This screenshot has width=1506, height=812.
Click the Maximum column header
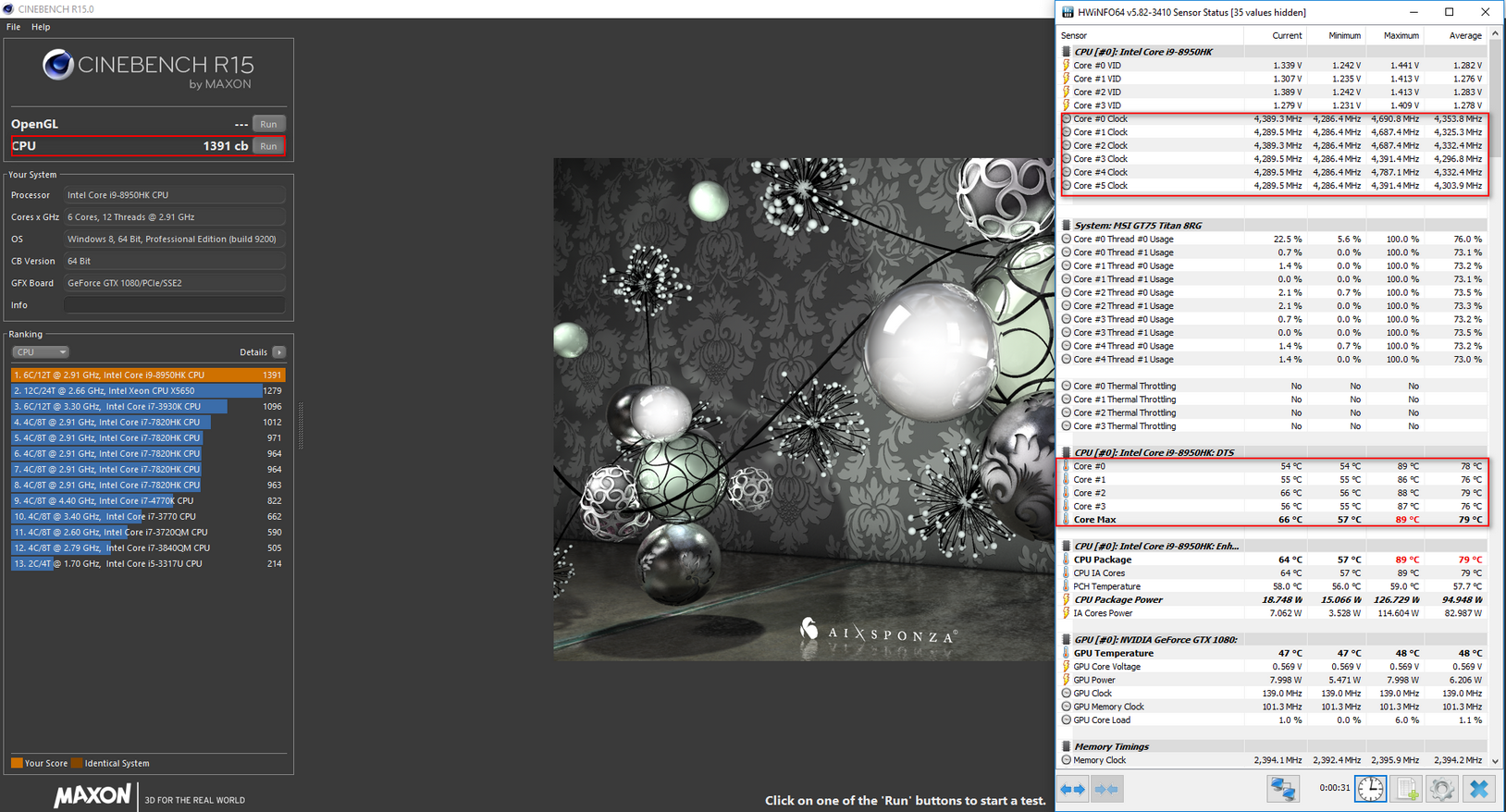(x=1394, y=35)
